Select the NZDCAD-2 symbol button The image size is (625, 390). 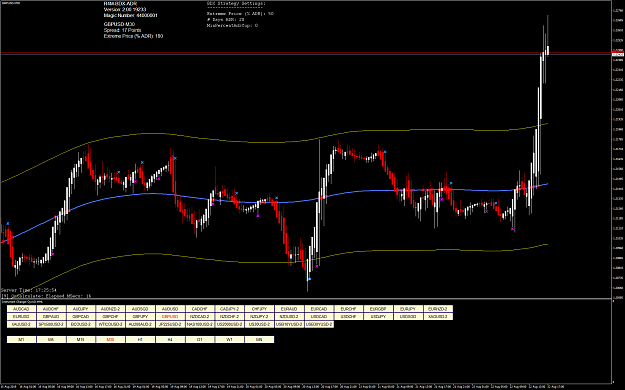[x=200, y=317]
